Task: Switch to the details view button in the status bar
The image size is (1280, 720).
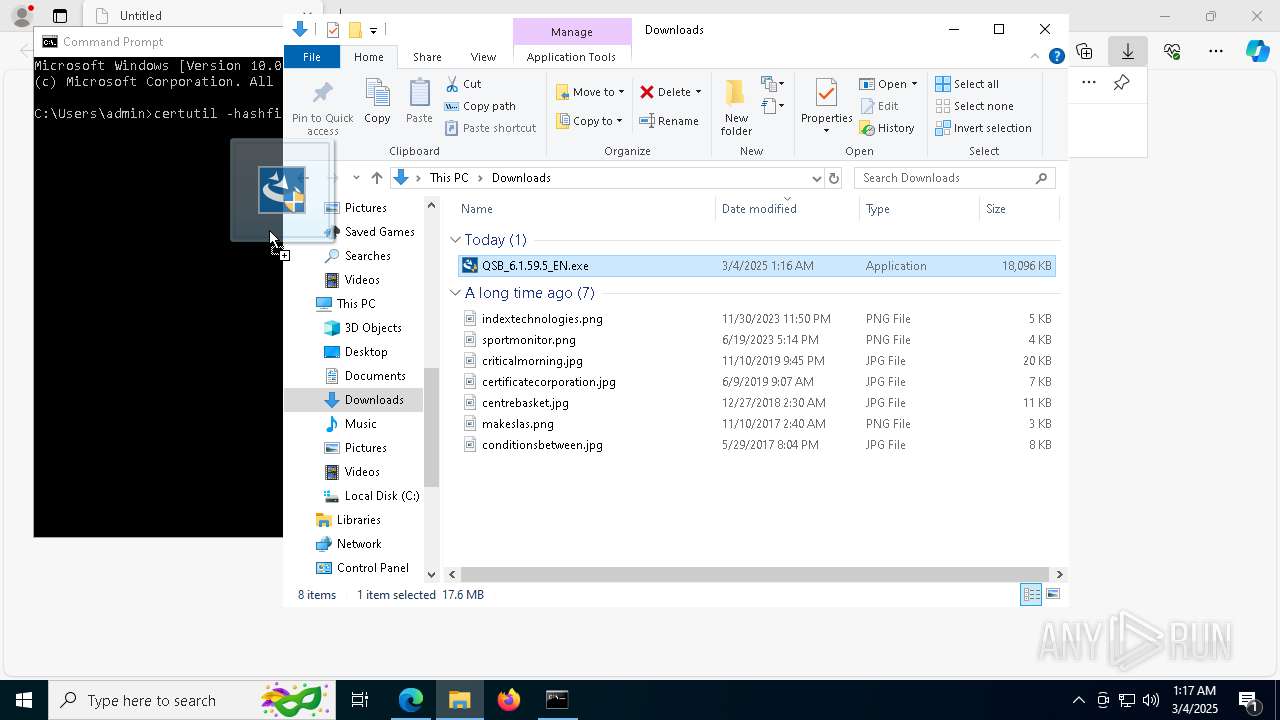Action: pos(1031,594)
